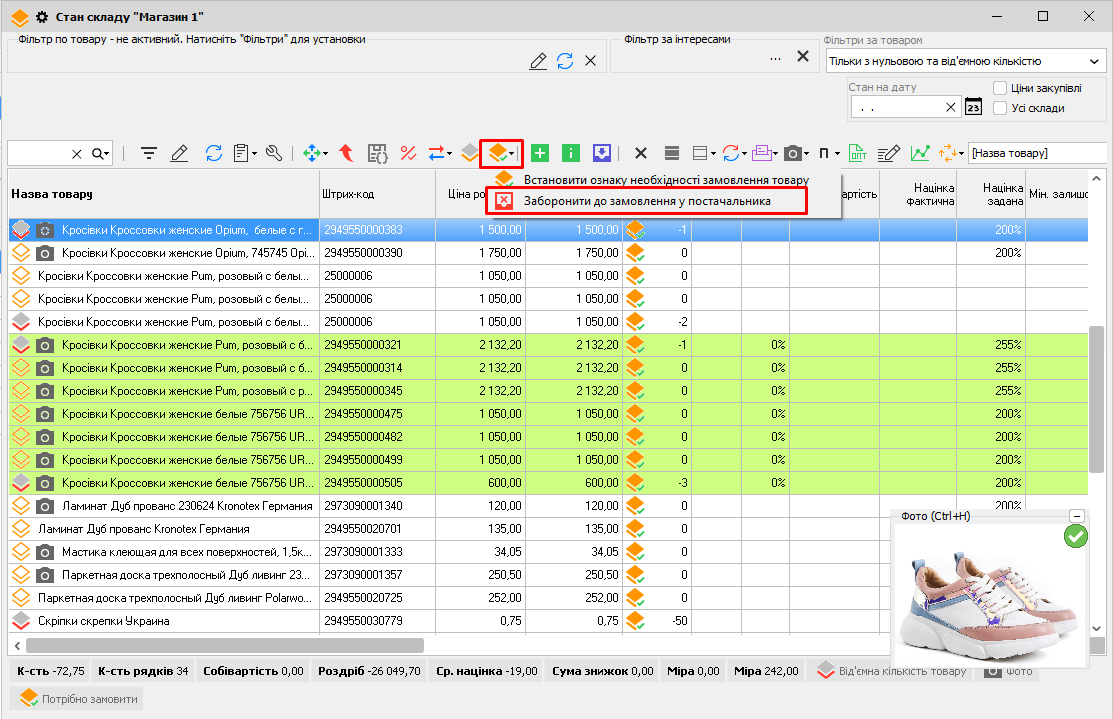Click the green chart graph icon
The width and height of the screenshot is (1113, 719).
click(x=919, y=153)
